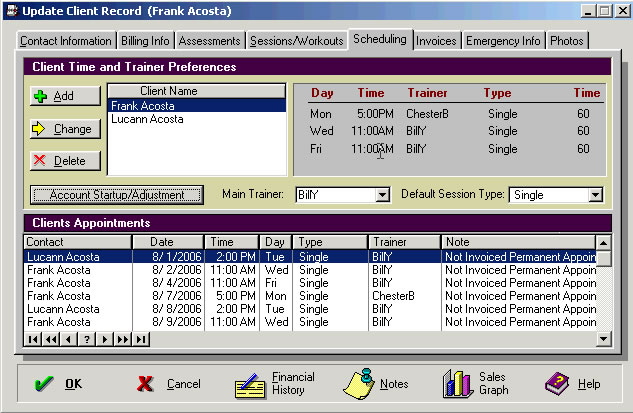Click the Help book icon
The image size is (633, 413).
pos(556,384)
